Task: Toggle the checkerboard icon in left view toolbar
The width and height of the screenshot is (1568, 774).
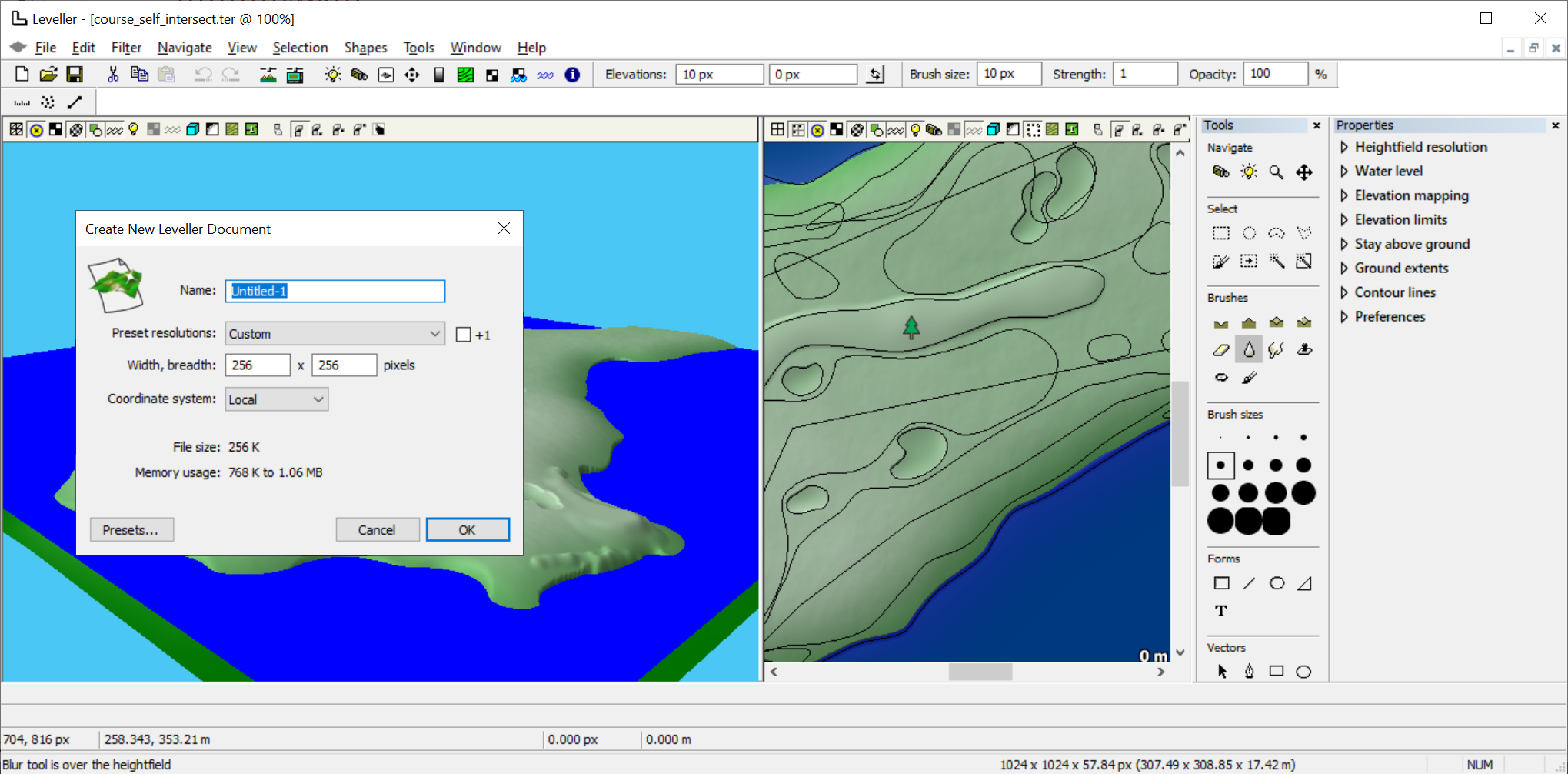Action: pos(55,129)
